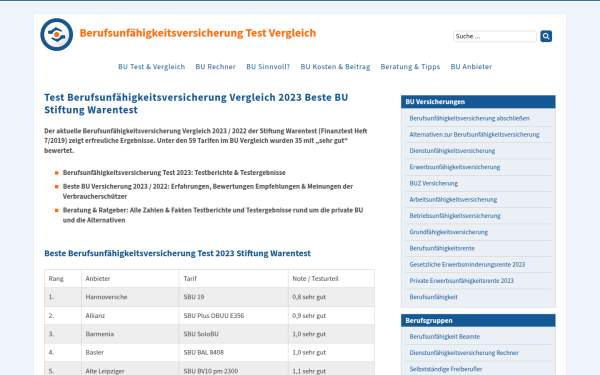Open Erwerbsunfähigkeitsversicherung sidebar link
The height and width of the screenshot is (375, 600).
(455, 167)
